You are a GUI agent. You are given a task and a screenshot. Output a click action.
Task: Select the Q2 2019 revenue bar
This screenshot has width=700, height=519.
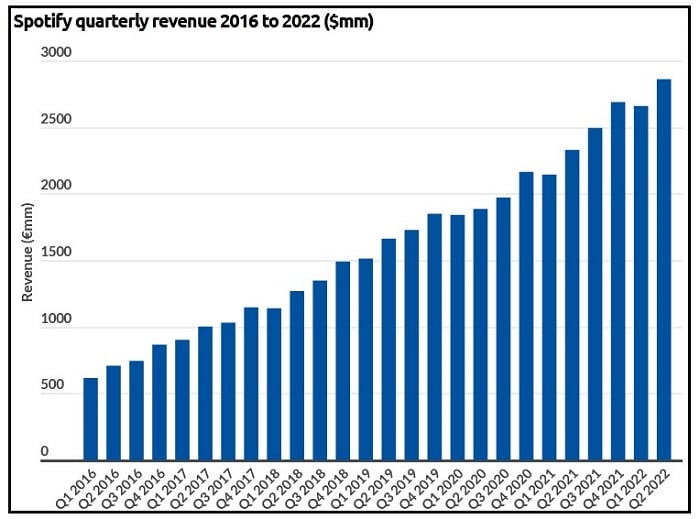click(x=389, y=349)
